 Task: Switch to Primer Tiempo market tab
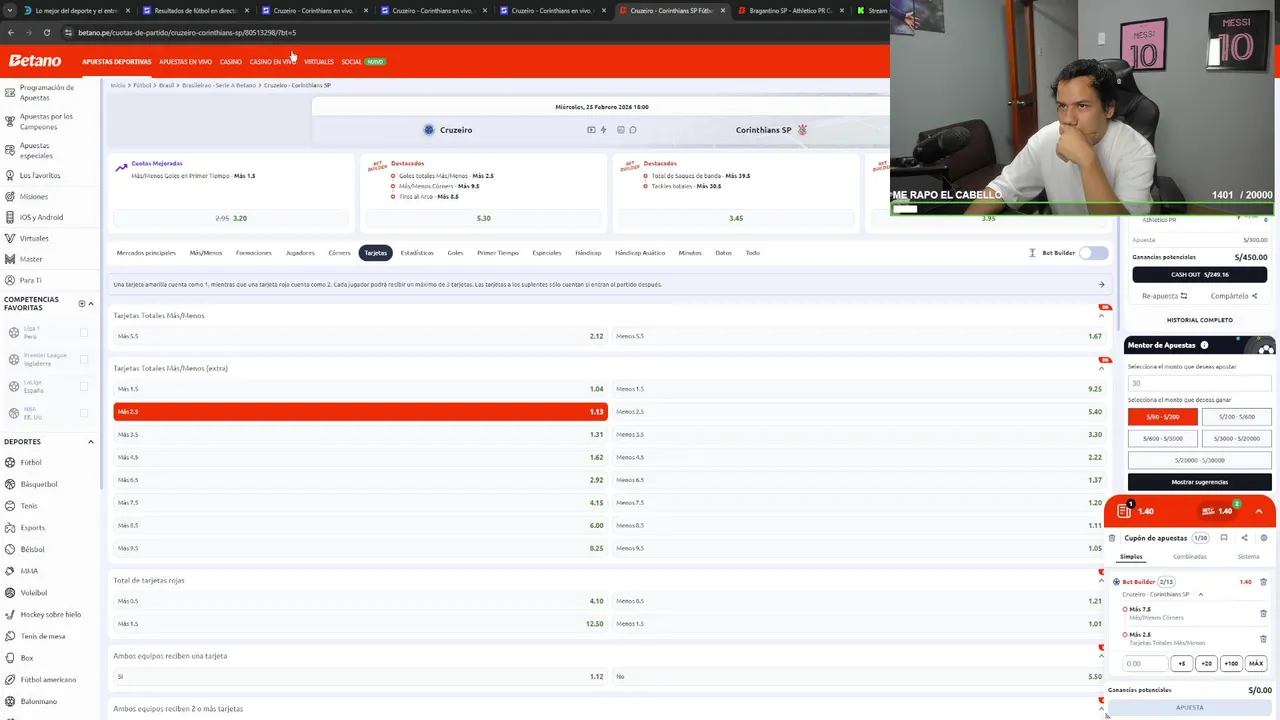[x=497, y=253]
